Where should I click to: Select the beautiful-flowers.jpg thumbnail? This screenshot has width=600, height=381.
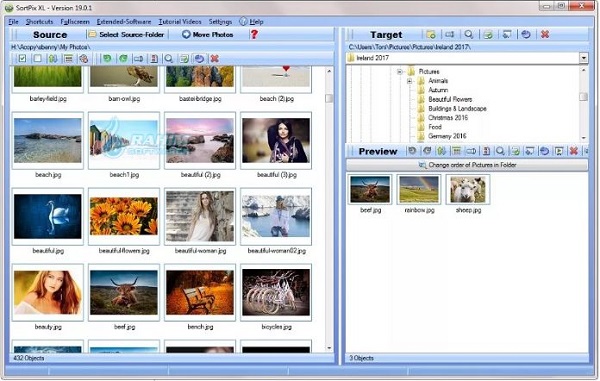(124, 217)
